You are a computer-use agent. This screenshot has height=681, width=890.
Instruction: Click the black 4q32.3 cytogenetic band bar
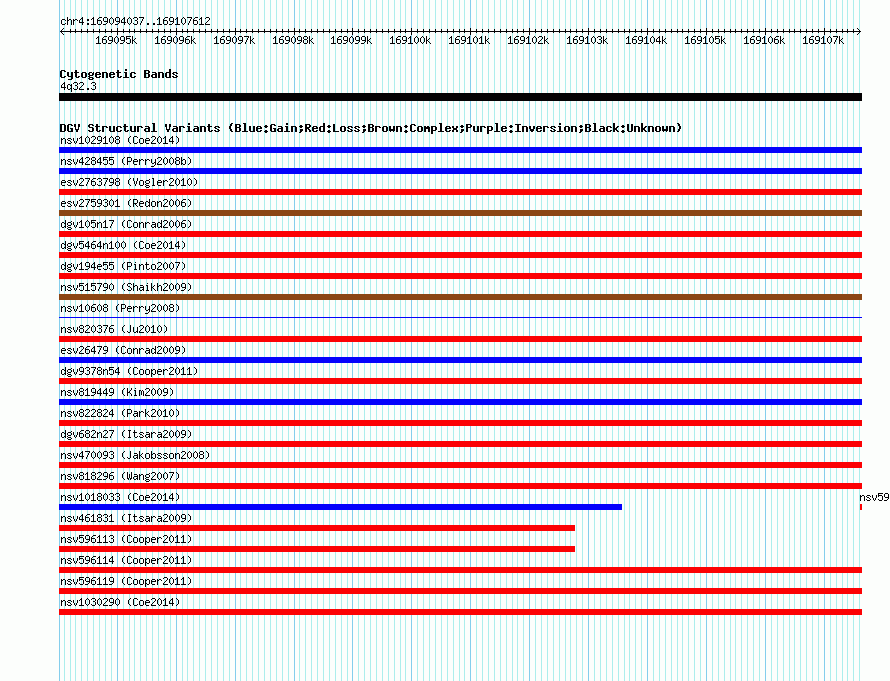[460, 97]
